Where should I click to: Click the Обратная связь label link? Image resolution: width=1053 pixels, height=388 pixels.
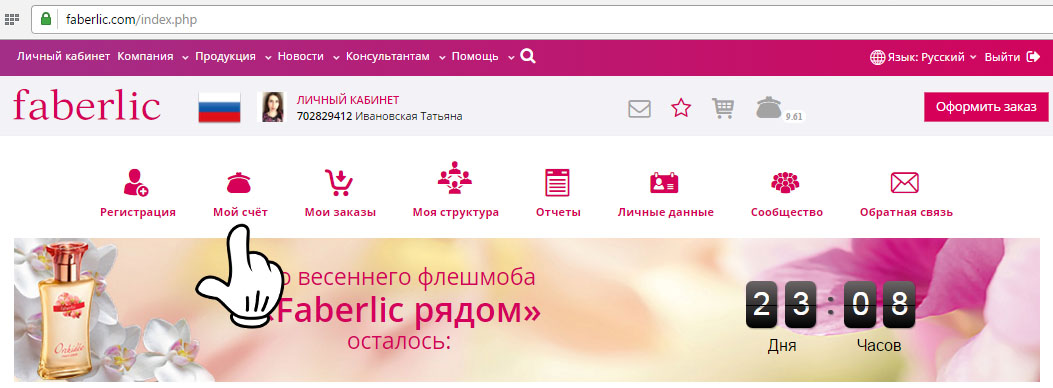coord(906,213)
